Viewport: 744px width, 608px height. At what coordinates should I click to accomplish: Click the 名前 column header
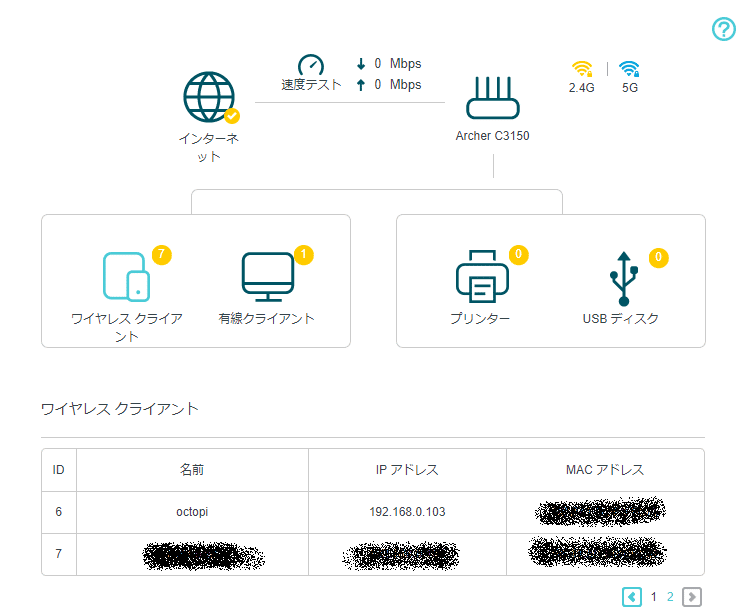pos(192,470)
